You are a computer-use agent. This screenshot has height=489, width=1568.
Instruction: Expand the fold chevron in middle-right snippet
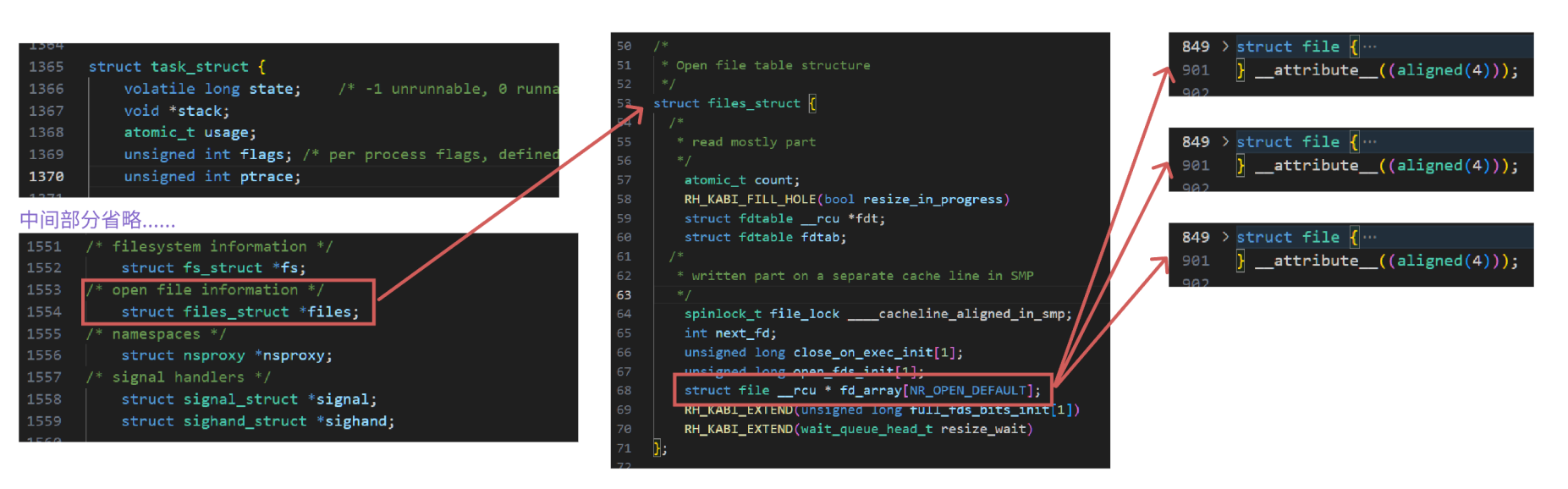[1224, 142]
